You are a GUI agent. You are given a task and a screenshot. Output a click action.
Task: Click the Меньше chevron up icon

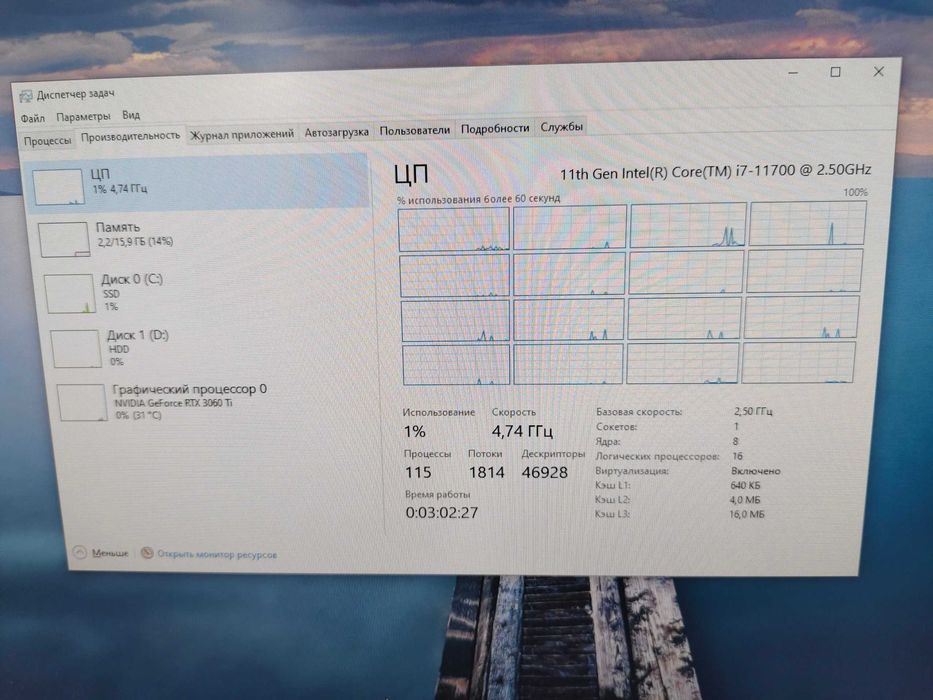80,552
